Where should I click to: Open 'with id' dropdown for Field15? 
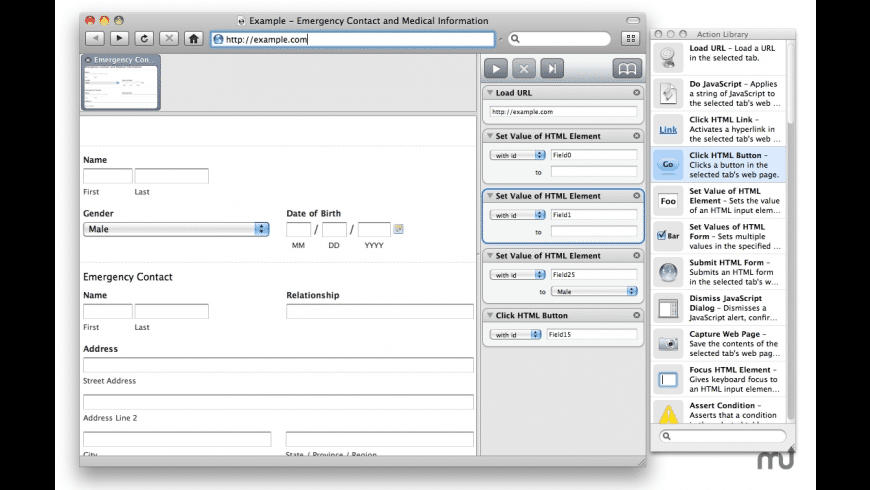click(515, 335)
